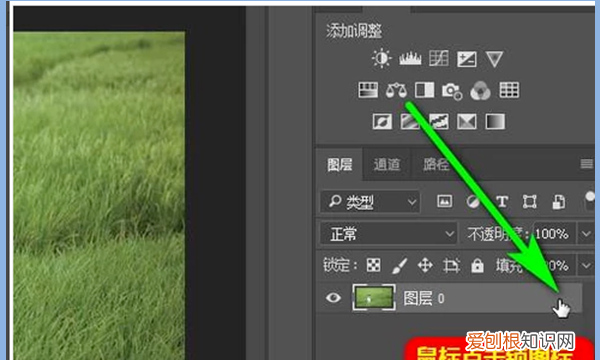Hide 图层 0 with eye icon

[x=333, y=298]
